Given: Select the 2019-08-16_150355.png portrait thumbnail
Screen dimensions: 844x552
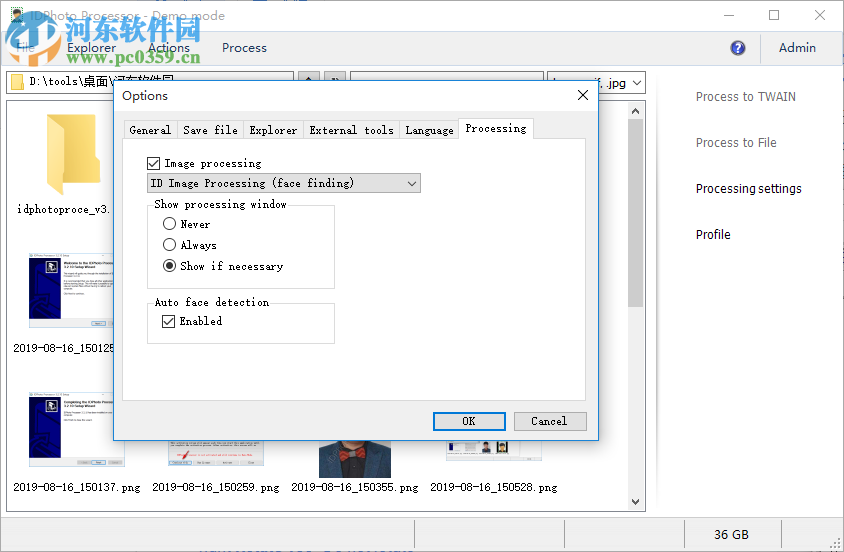Looking at the screenshot, I should coord(355,459).
